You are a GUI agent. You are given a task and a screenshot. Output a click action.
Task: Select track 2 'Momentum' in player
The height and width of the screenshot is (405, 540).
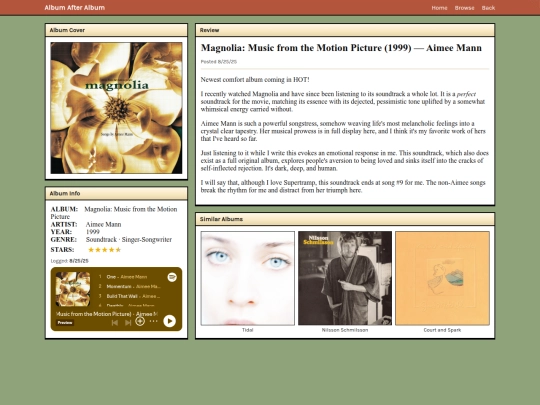128,287
